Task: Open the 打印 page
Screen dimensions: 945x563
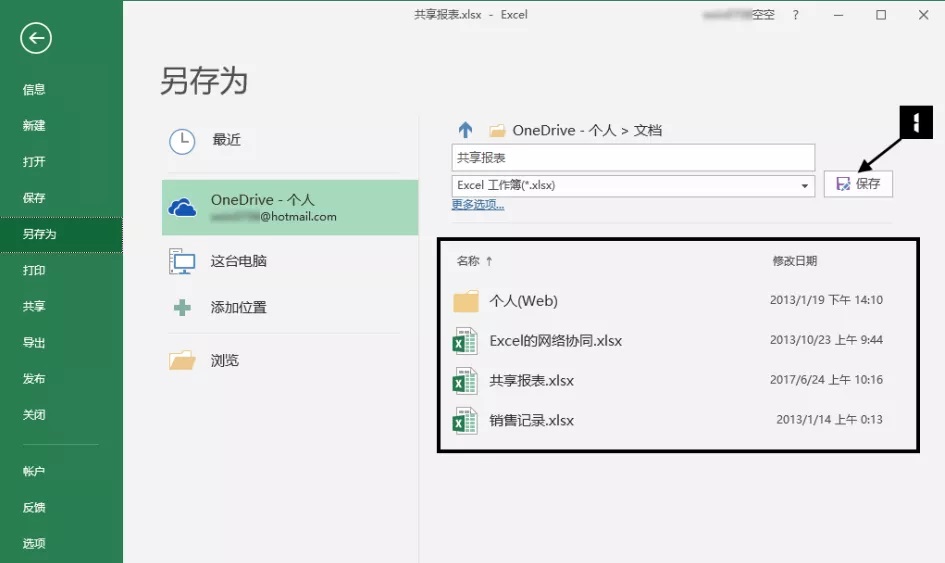Action: coord(34,270)
